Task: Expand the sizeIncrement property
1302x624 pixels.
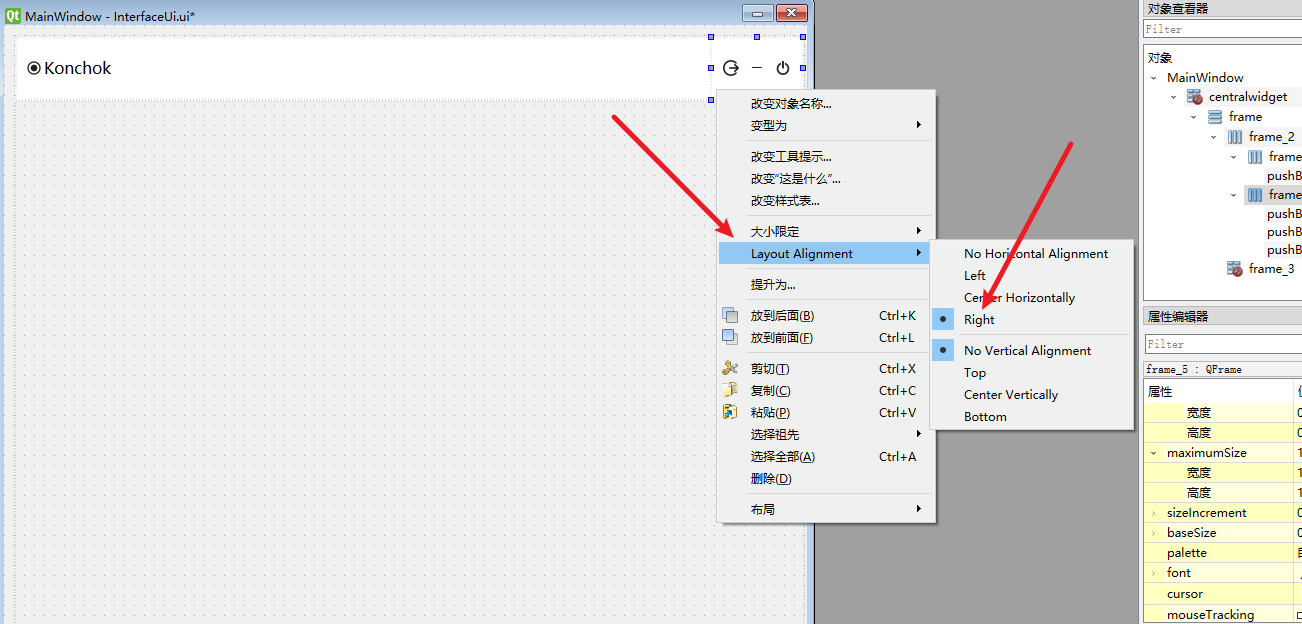Action: coord(1153,513)
